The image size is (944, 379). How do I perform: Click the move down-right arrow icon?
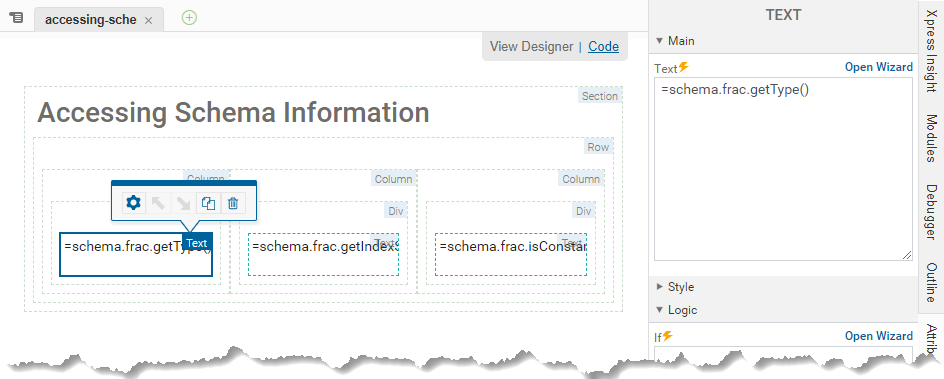point(182,203)
